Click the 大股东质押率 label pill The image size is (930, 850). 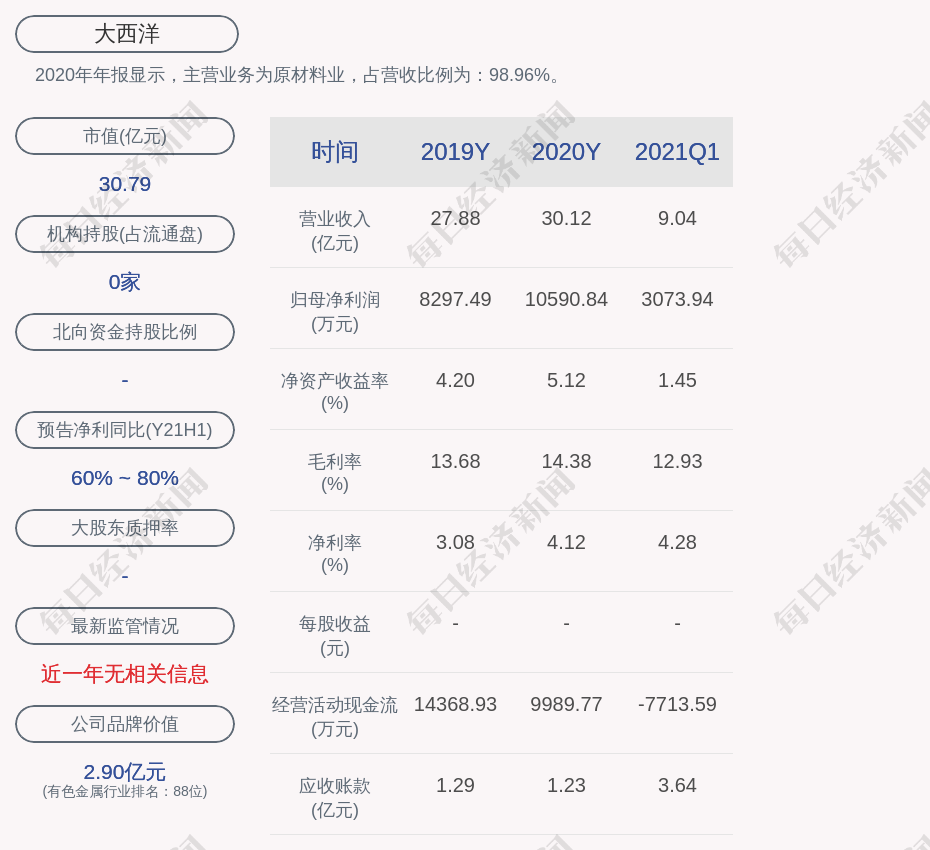coord(125,527)
